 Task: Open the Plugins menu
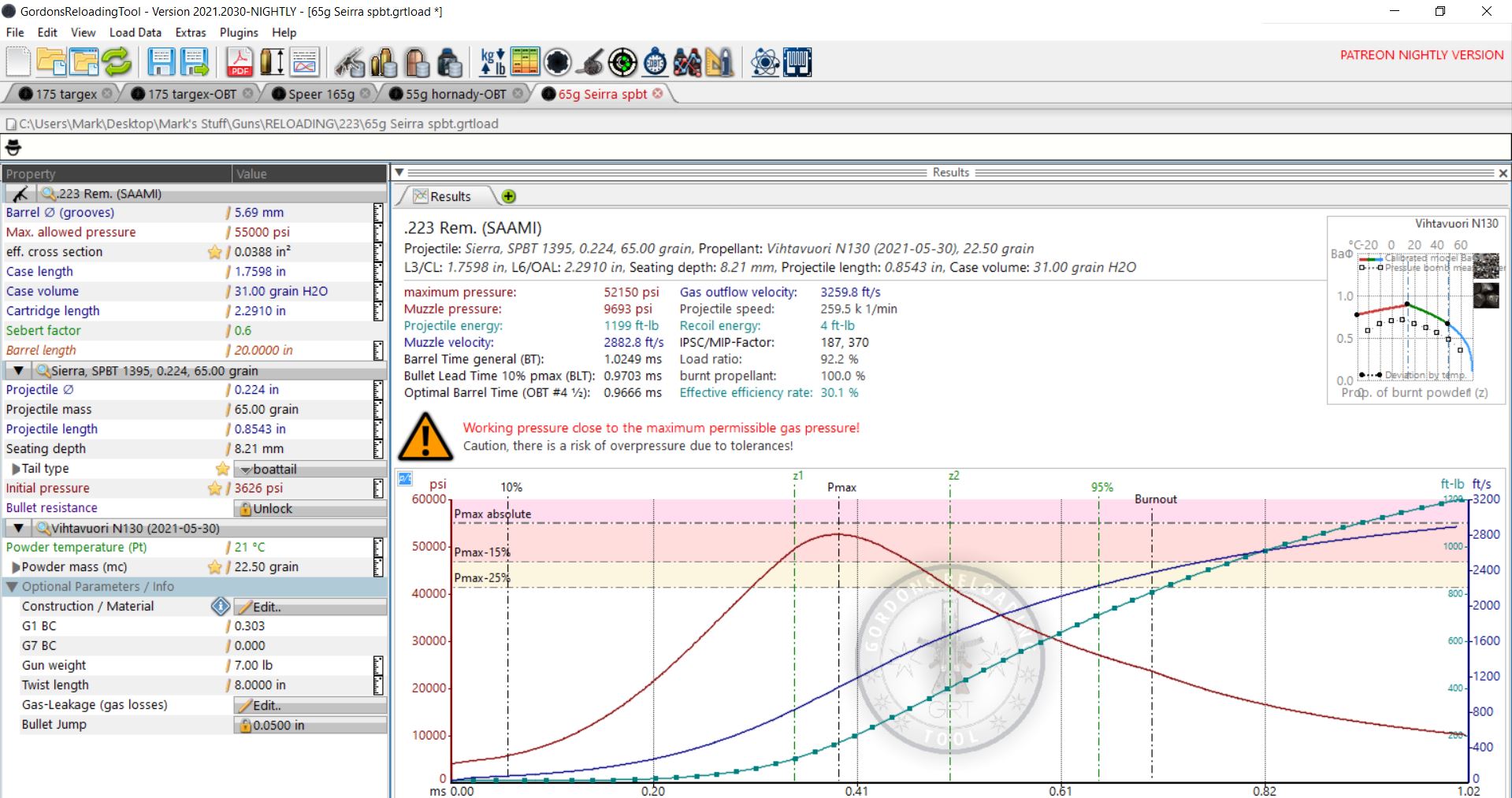[239, 32]
